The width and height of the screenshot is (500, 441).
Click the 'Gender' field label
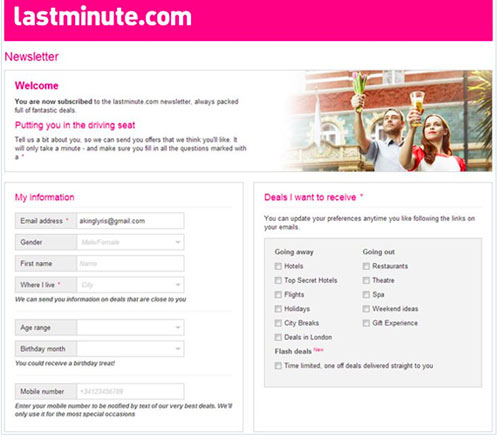click(31, 242)
